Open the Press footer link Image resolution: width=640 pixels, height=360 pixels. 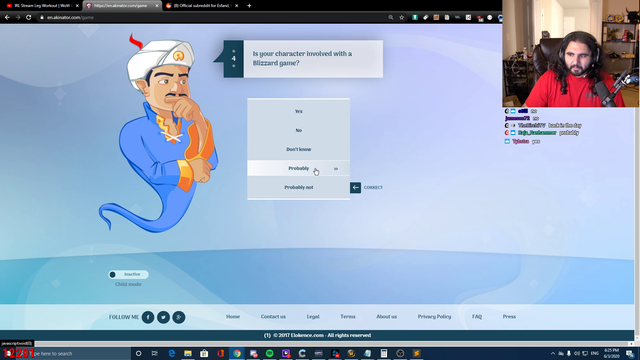pos(509,316)
